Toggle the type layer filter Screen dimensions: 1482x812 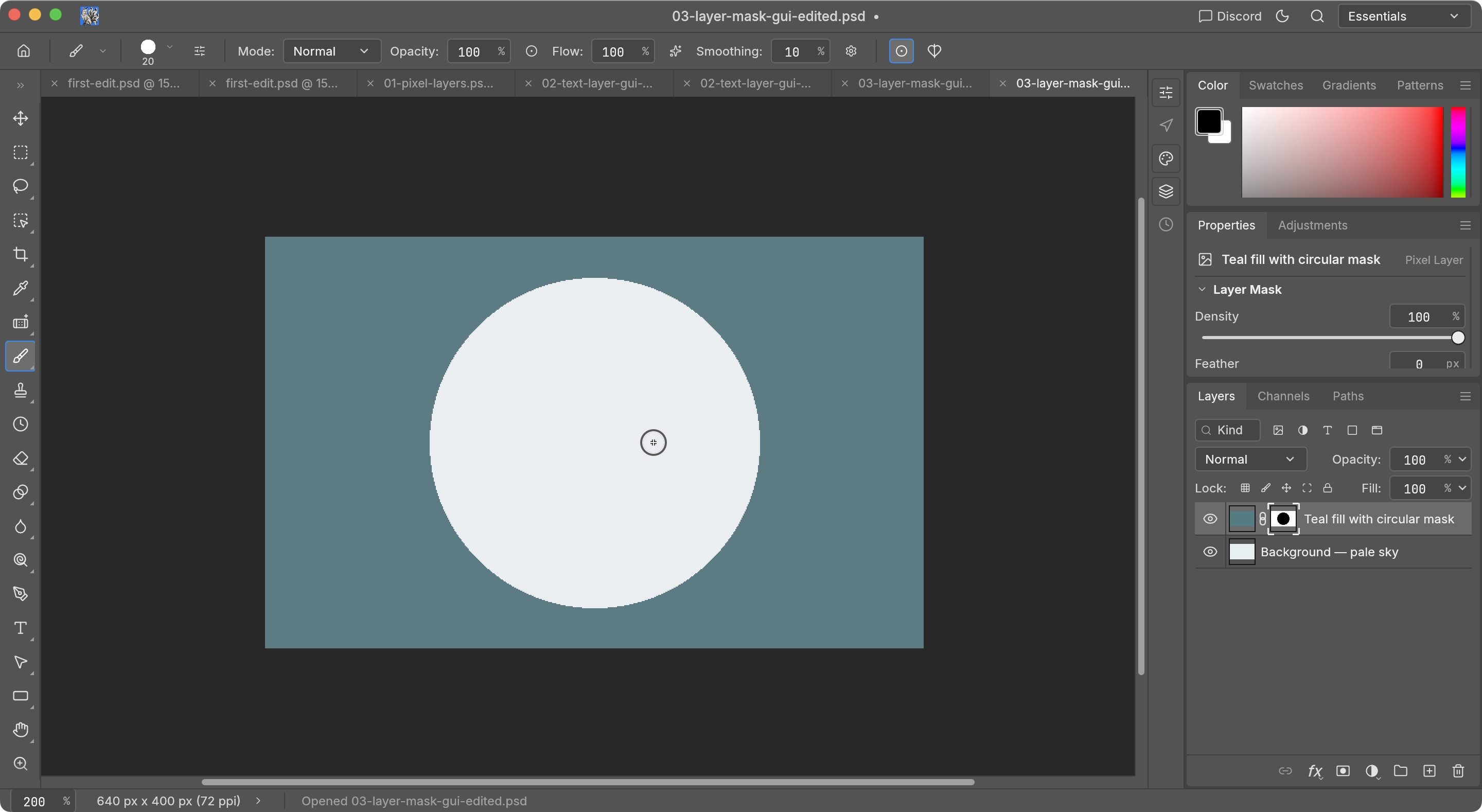pos(1328,431)
